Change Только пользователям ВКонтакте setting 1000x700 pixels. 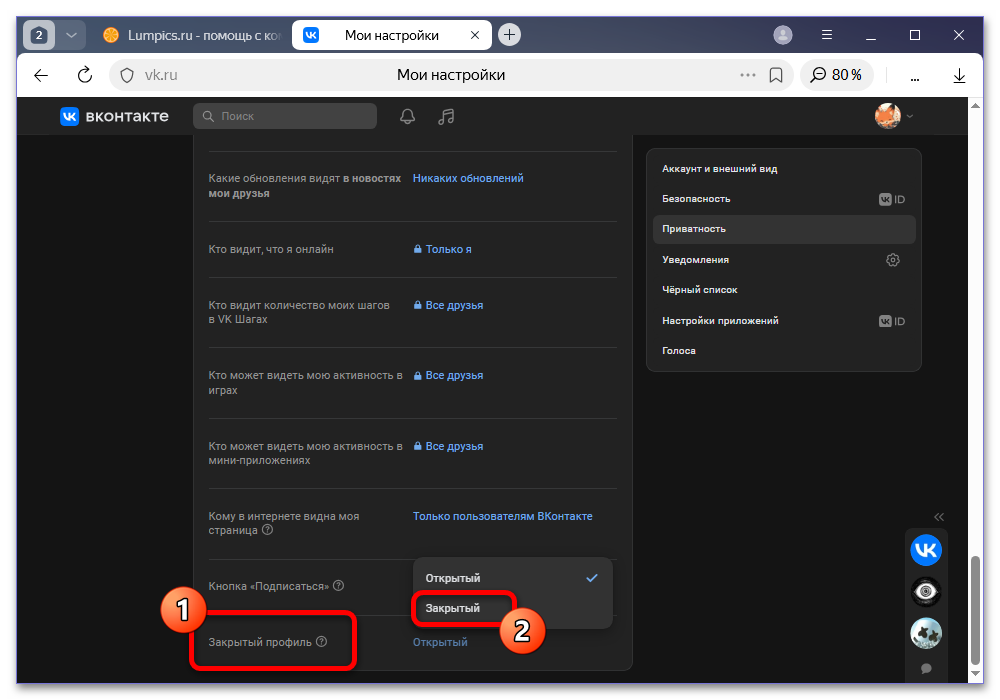tap(503, 516)
